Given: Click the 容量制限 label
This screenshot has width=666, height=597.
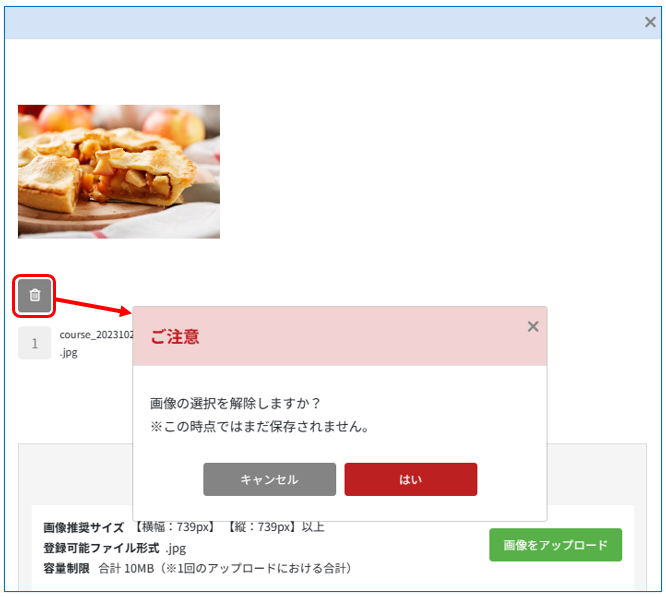Looking at the screenshot, I should point(66,569).
